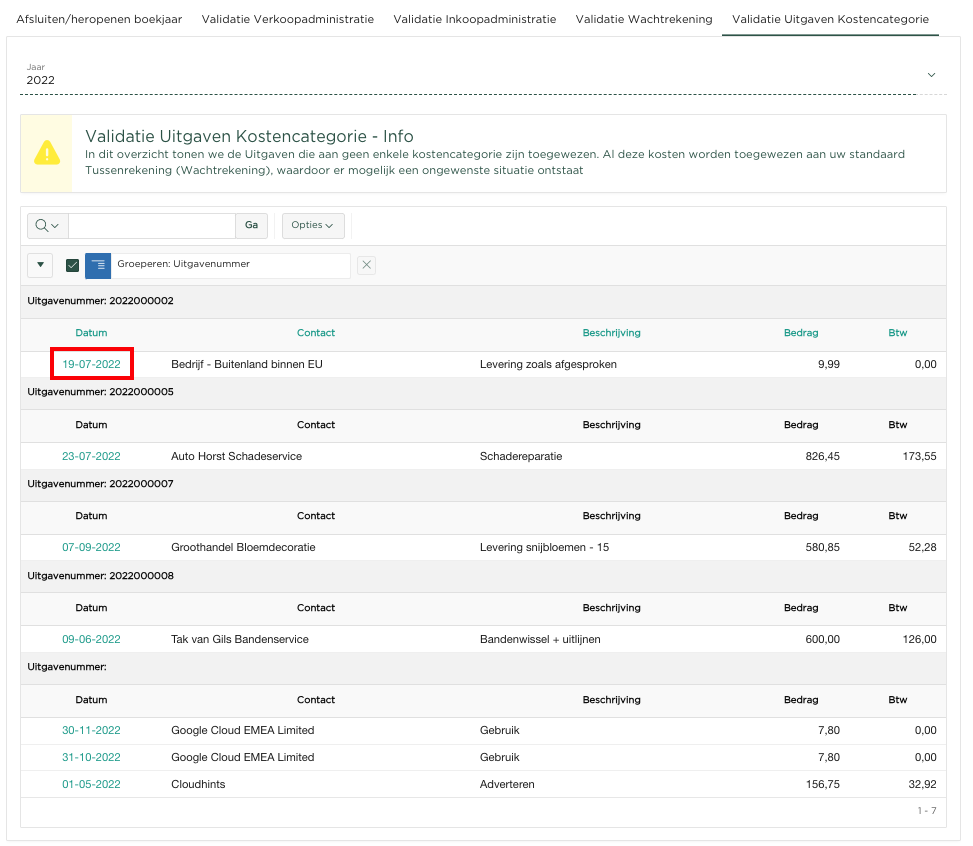Click the blue group-by control break icon
The height and width of the screenshot is (846, 973).
98,265
